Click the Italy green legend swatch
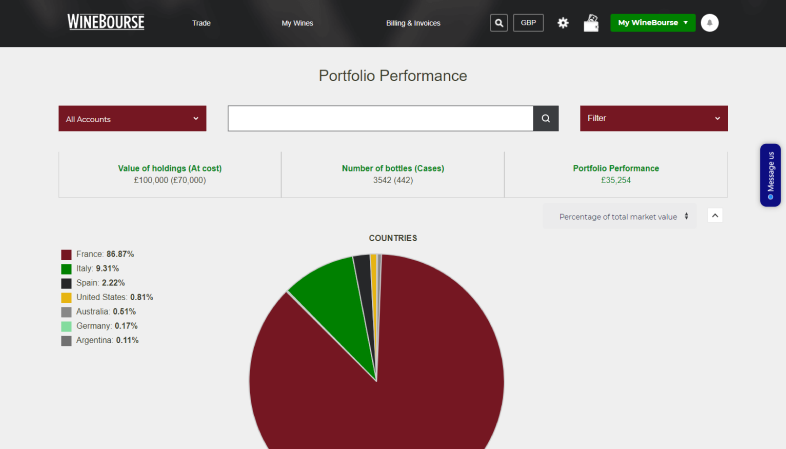 (x=66, y=269)
